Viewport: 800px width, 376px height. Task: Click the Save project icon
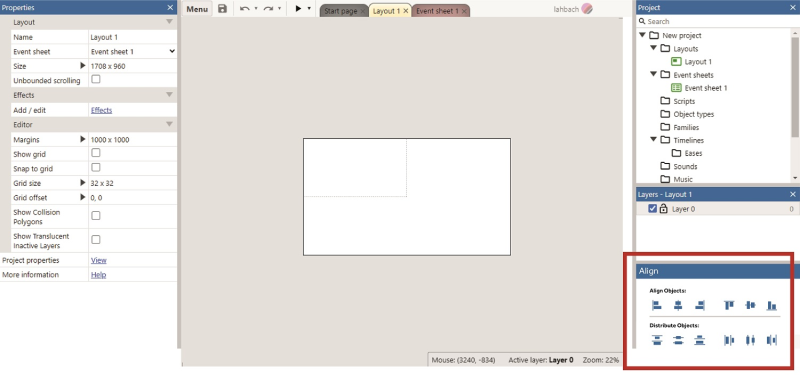coord(222,9)
